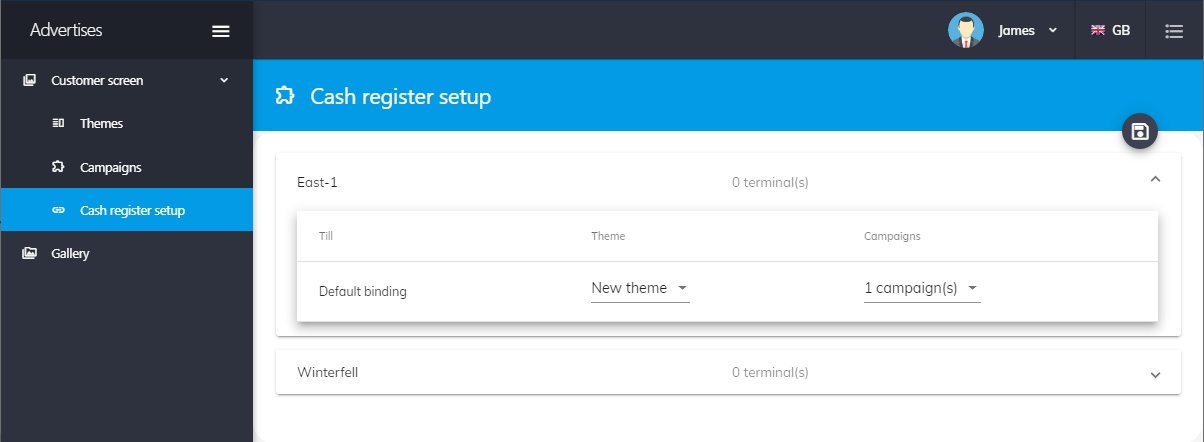Expand the Winterfell panel chevron
Viewport: 1204px width, 442px height.
(x=1155, y=374)
